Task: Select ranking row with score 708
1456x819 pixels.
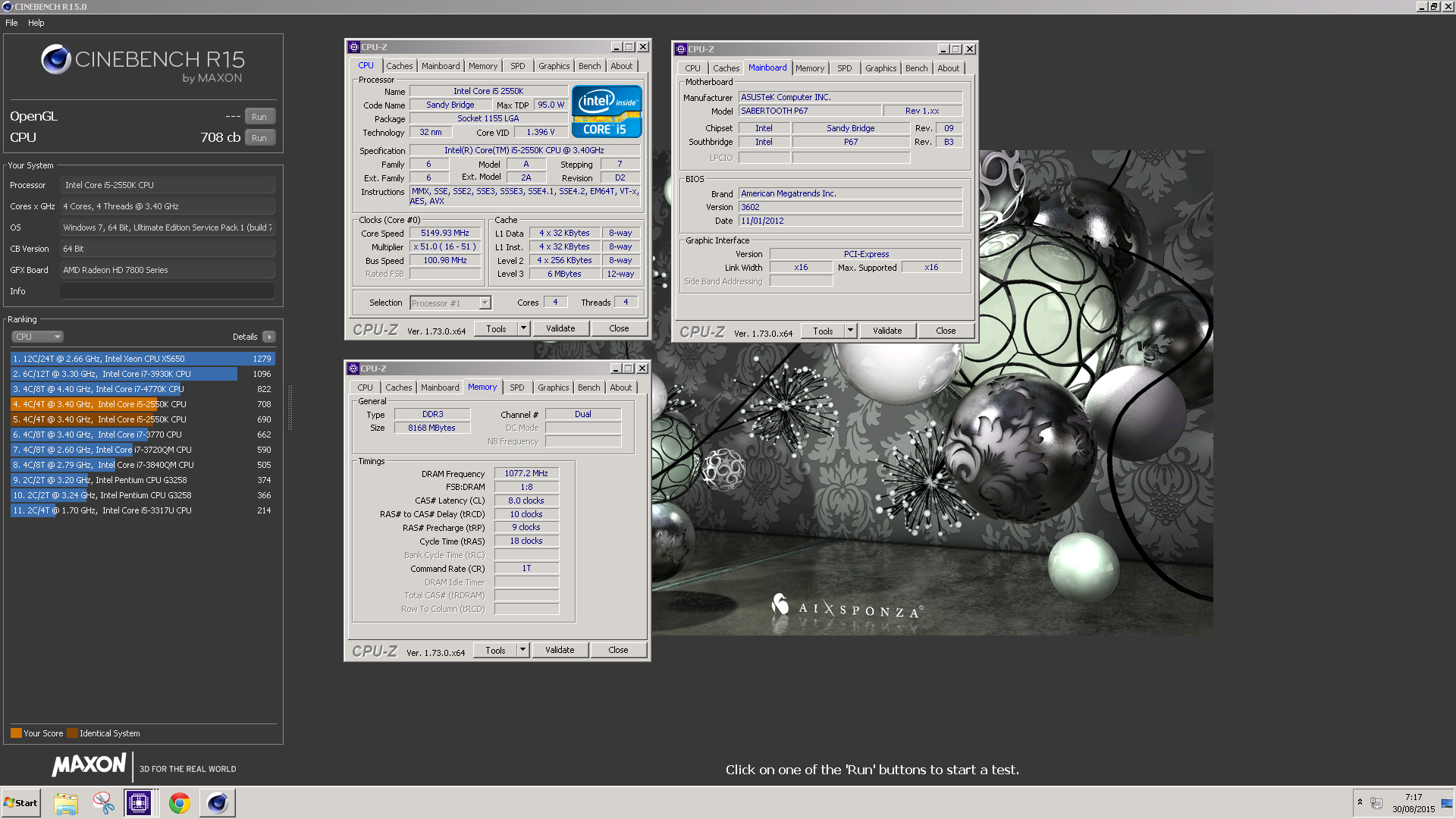Action: [143, 404]
